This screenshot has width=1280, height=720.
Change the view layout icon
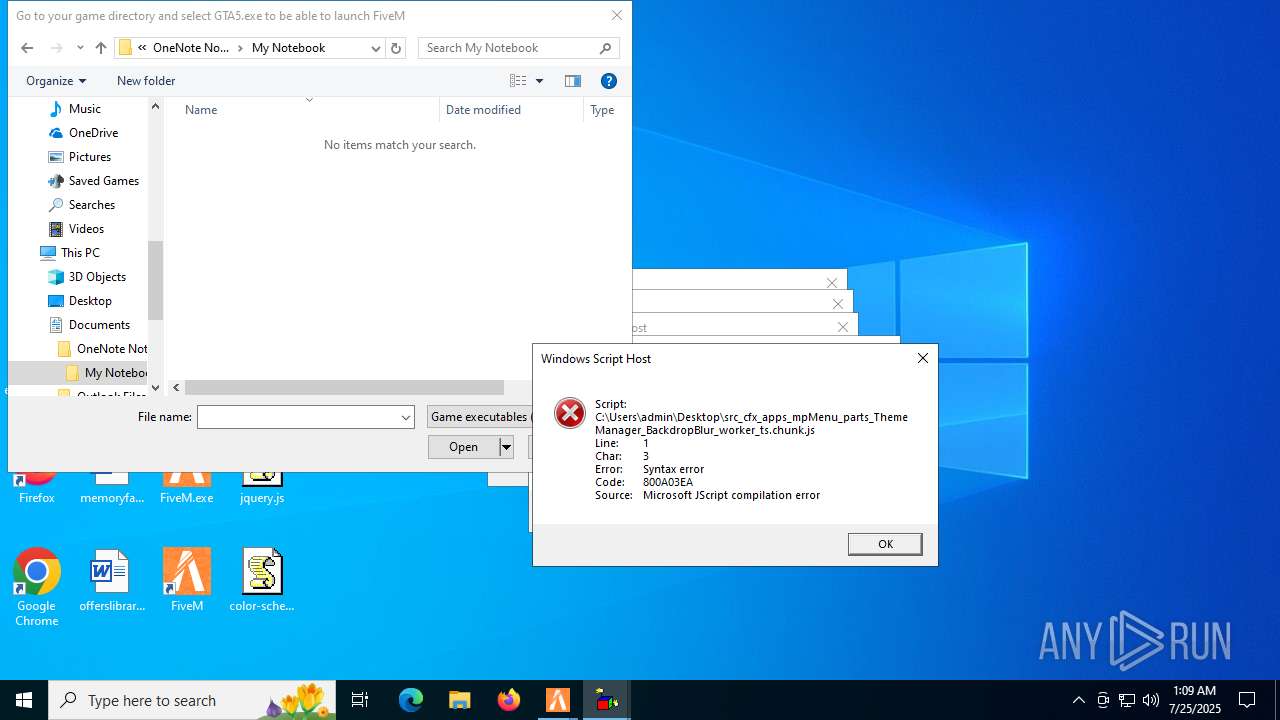point(518,81)
